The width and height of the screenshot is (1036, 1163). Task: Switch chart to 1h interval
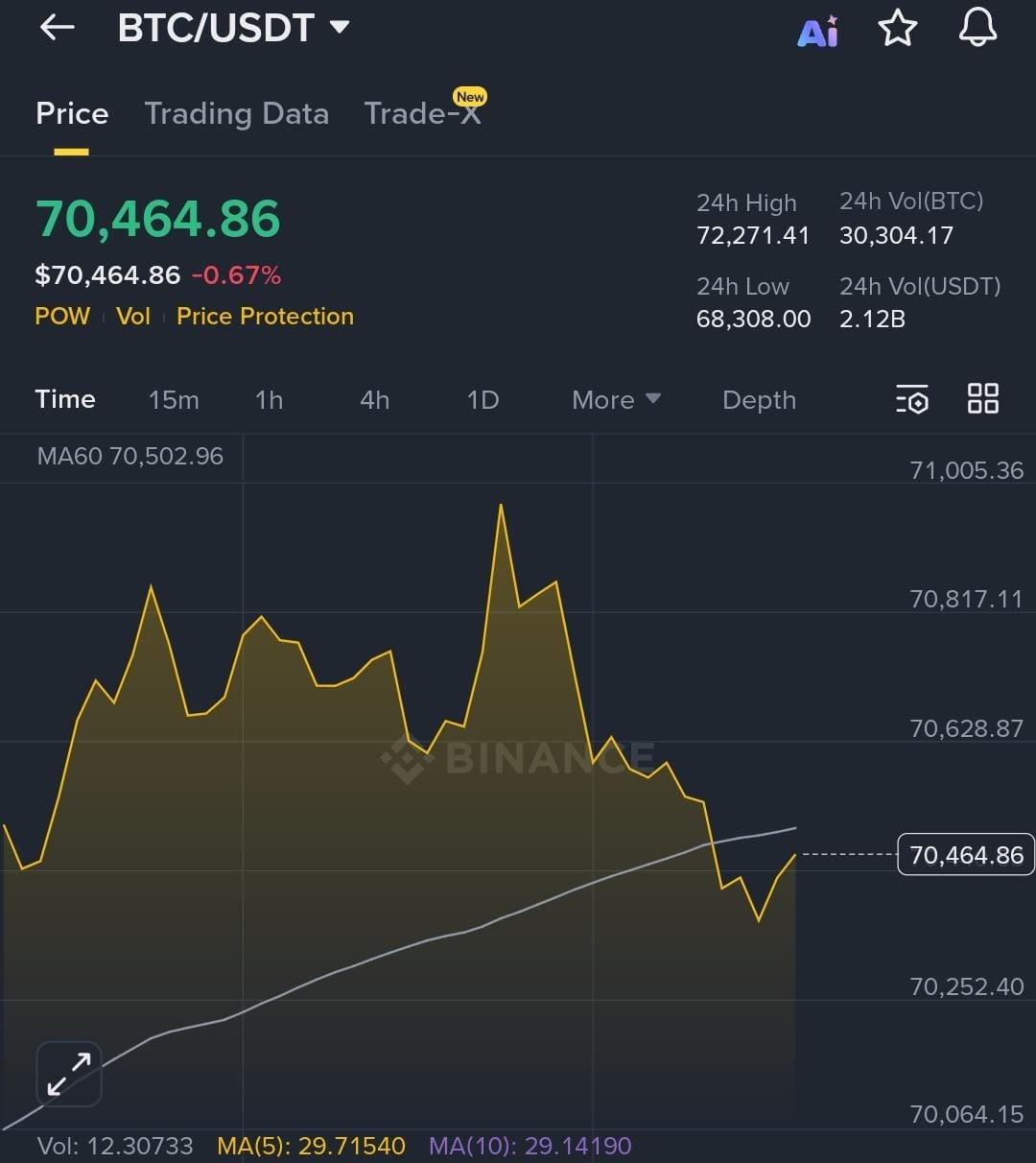click(x=269, y=400)
